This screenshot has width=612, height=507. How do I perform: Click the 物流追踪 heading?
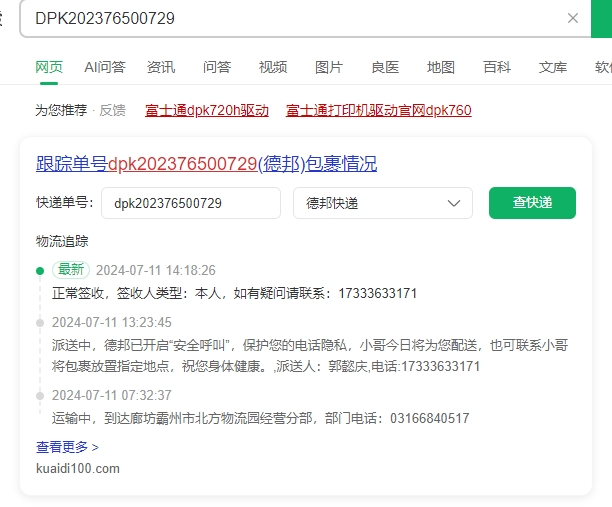point(62,241)
